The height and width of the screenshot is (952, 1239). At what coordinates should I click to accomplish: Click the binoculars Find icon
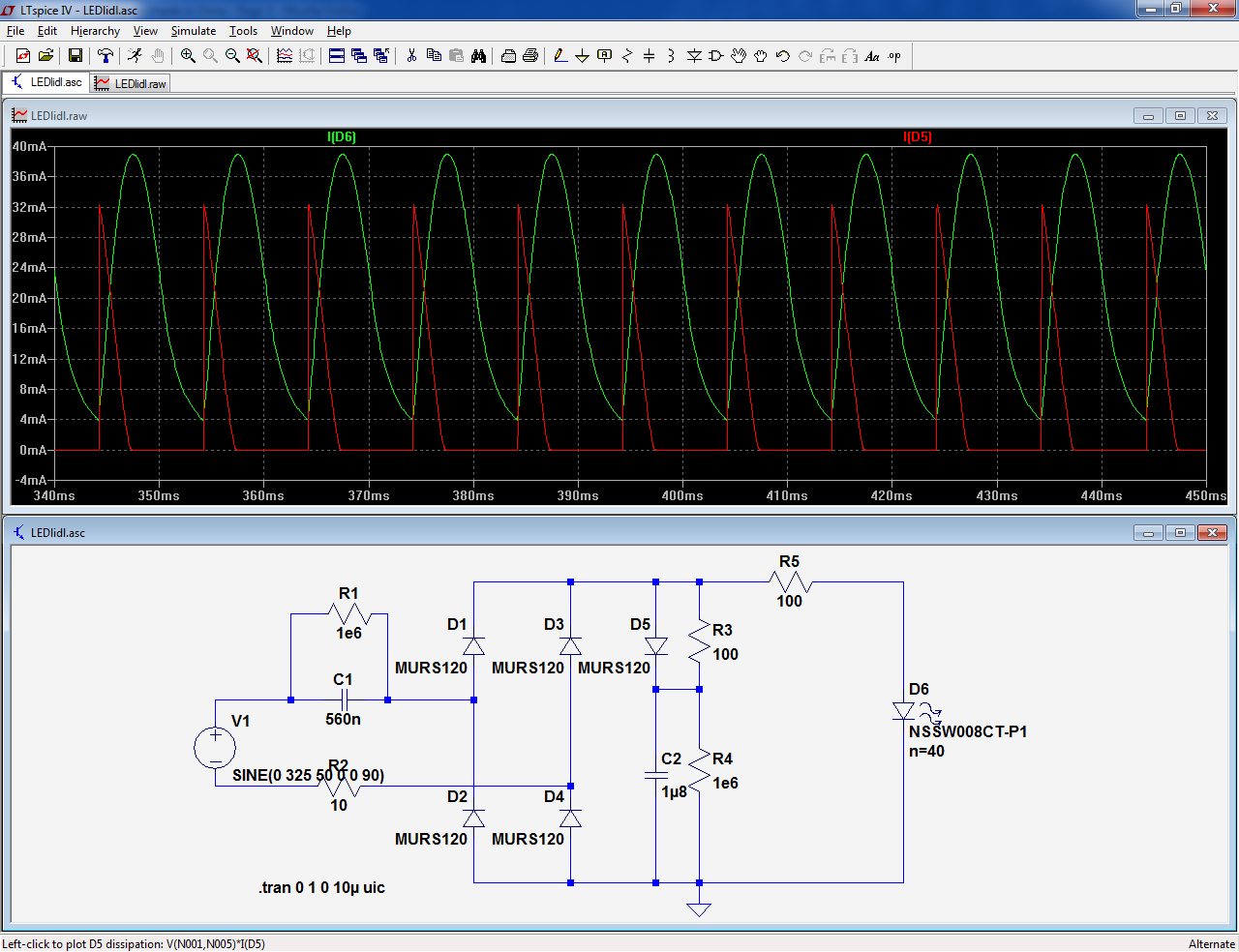(478, 56)
